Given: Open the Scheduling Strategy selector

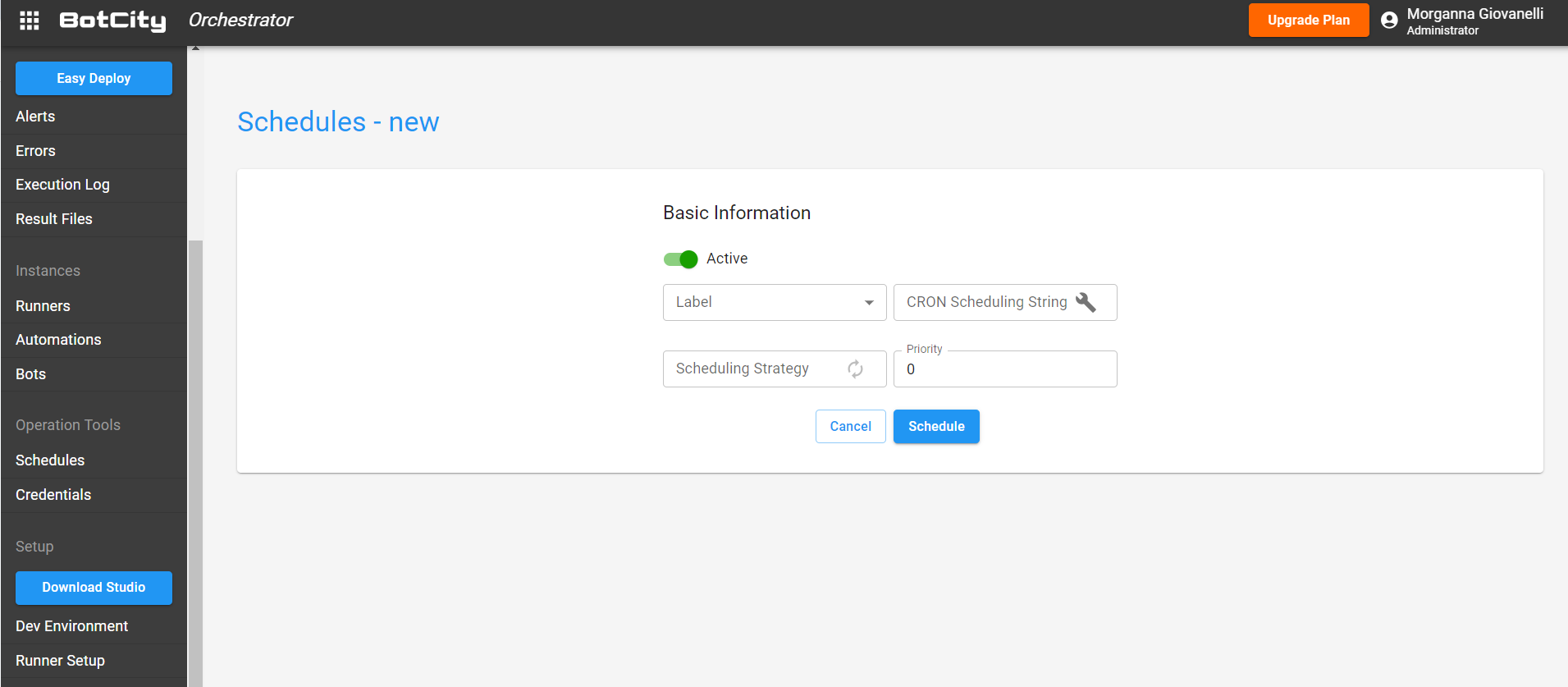Looking at the screenshot, I should pyautogui.click(x=755, y=369).
